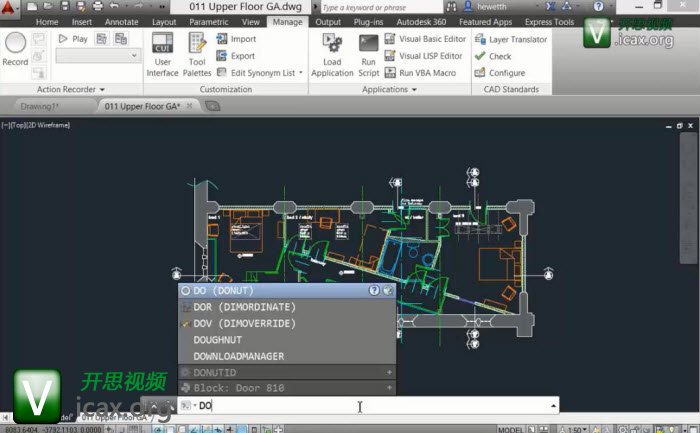Expand the DONUTID suggestion group
The height and width of the screenshot is (433, 700).
[x=388, y=372]
